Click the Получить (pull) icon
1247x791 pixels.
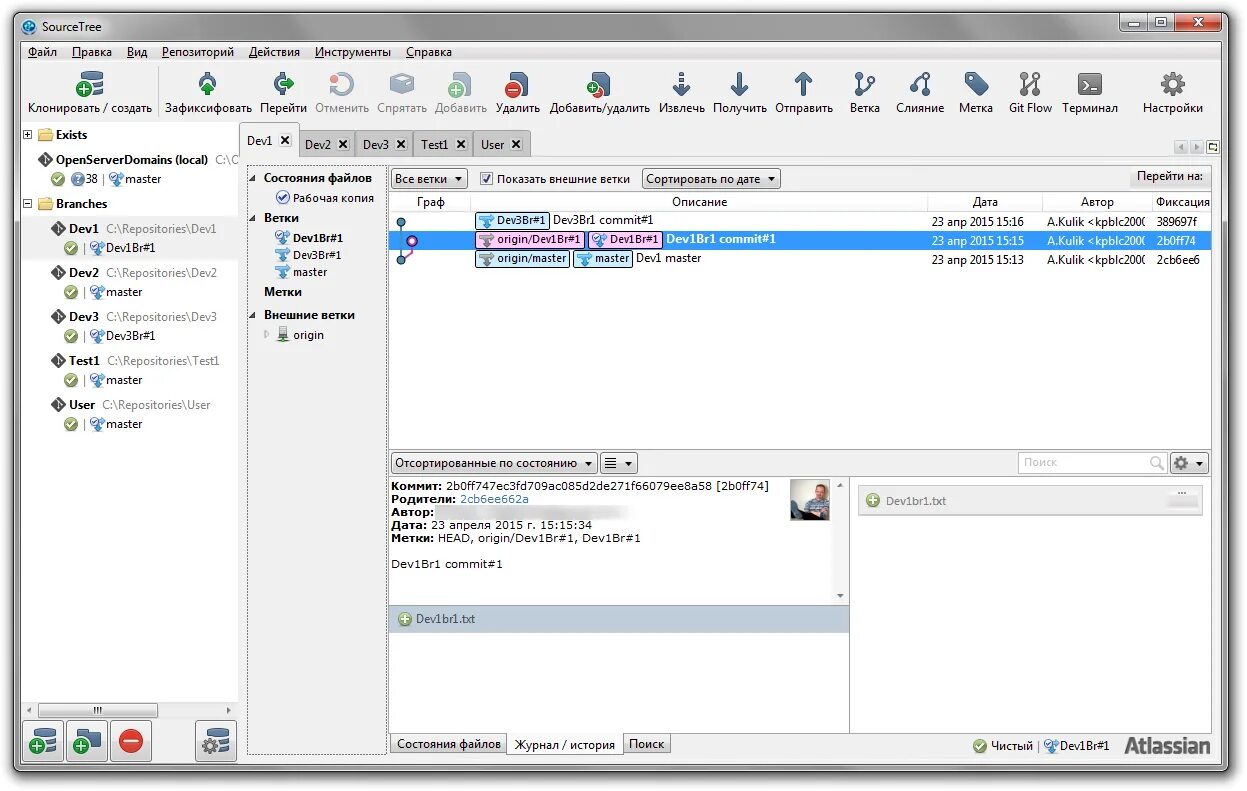pyautogui.click(x=739, y=86)
